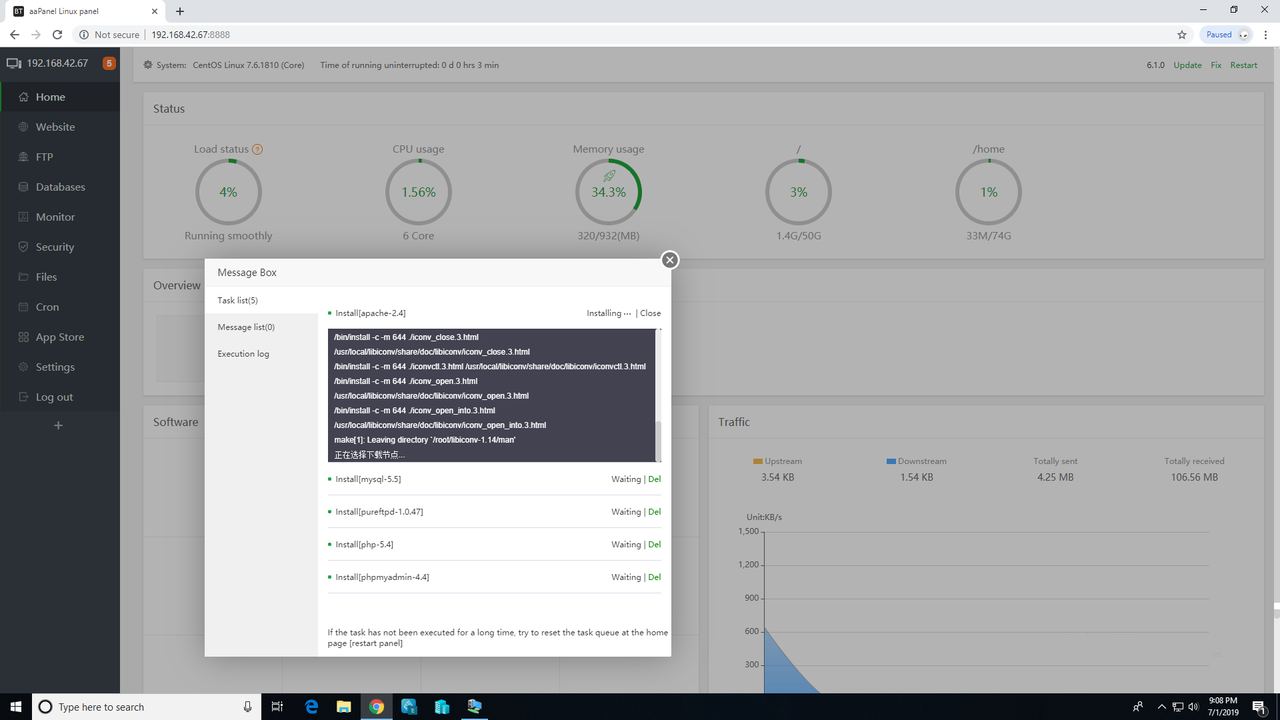The image size is (1280, 720).
Task: Bookmark page with star icon
Action: click(x=1182, y=34)
